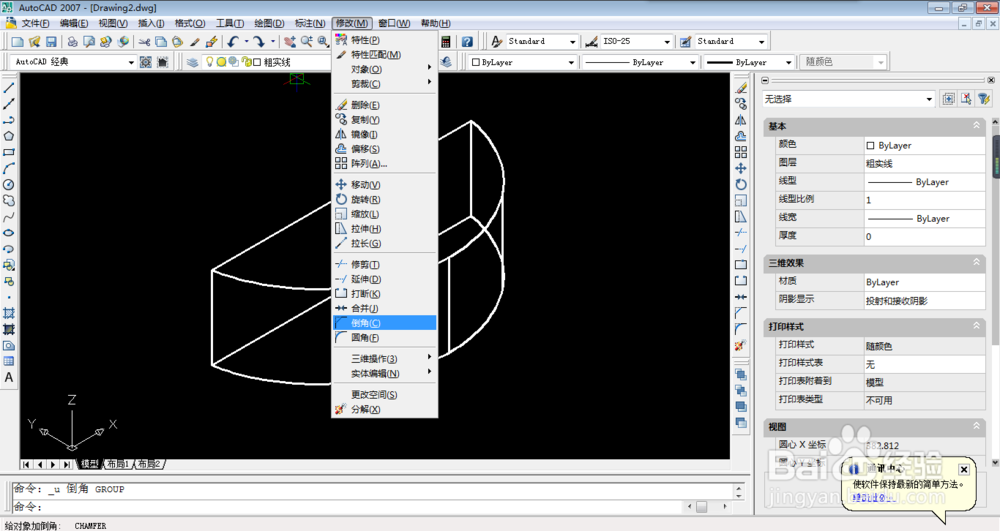Click Array grid icon in right toolbar
The width and height of the screenshot is (1000, 531).
[740, 152]
